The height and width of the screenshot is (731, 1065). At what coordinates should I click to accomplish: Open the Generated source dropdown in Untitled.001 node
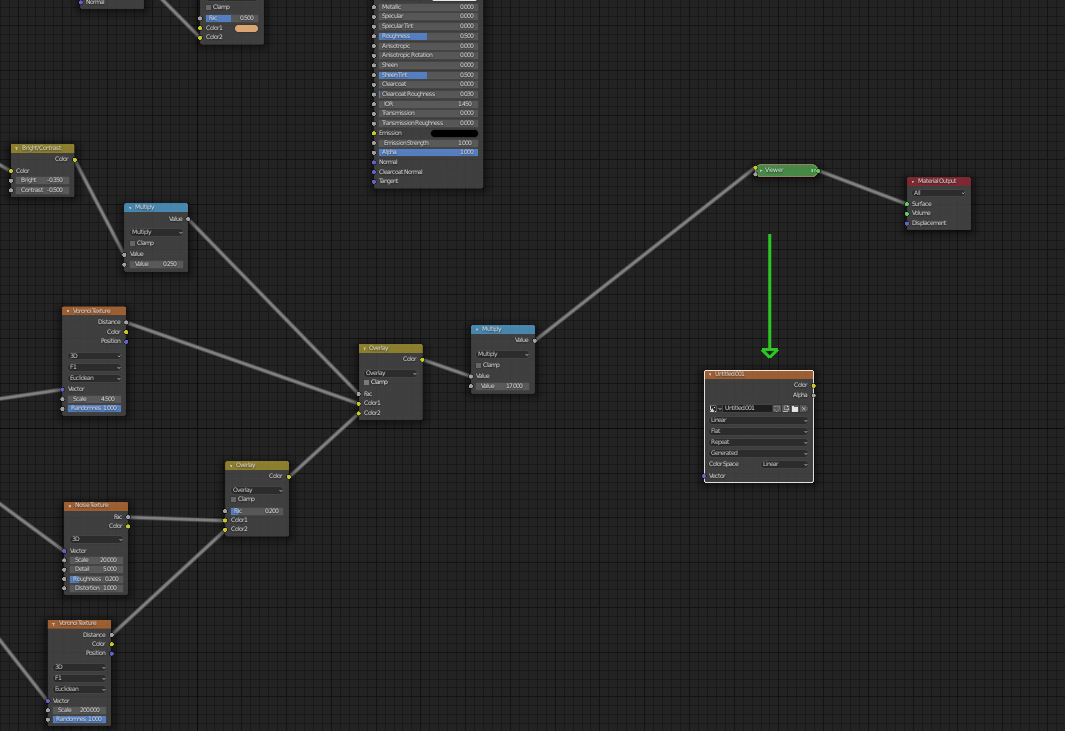[759, 453]
